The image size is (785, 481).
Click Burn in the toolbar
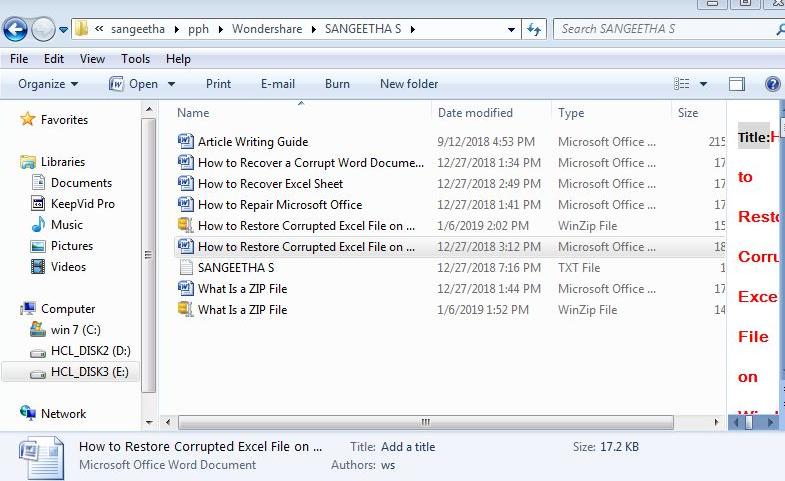pyautogui.click(x=337, y=84)
